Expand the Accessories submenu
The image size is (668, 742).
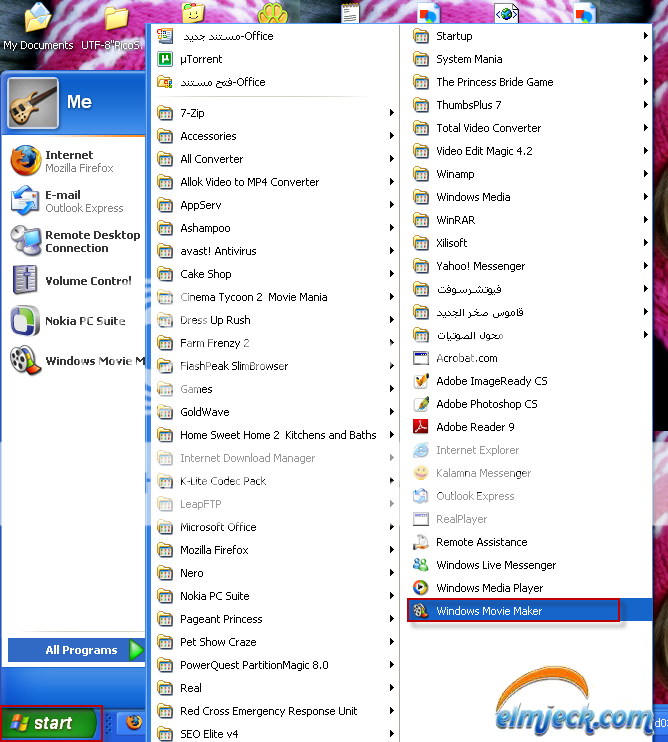[276, 136]
